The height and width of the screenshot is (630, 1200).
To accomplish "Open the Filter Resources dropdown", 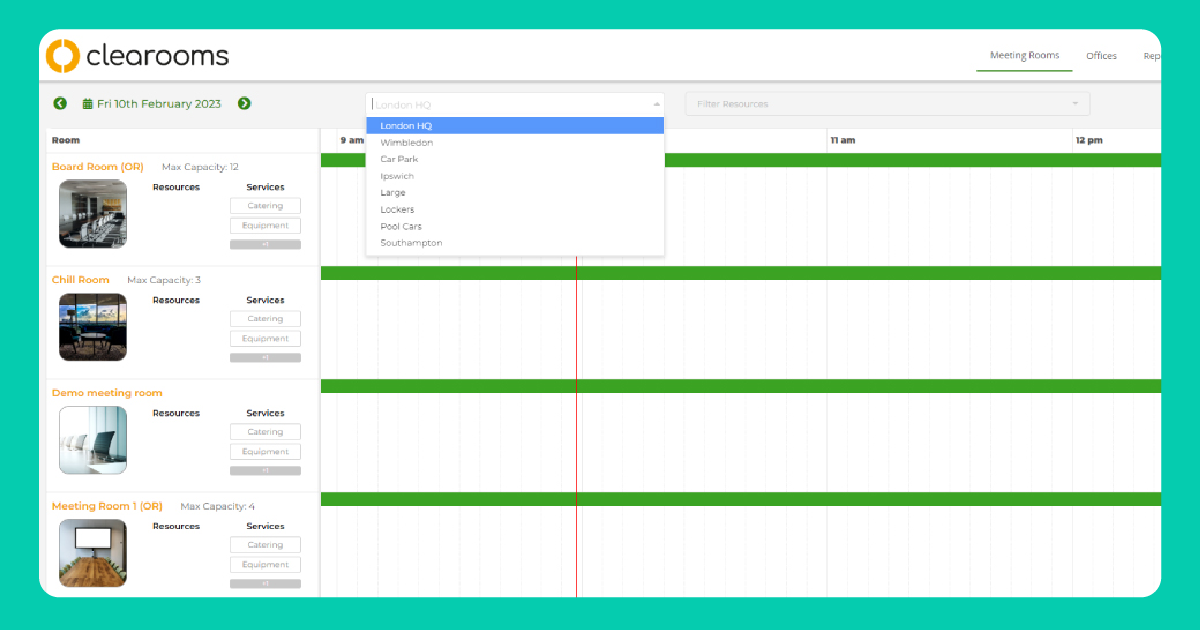I will coord(886,104).
